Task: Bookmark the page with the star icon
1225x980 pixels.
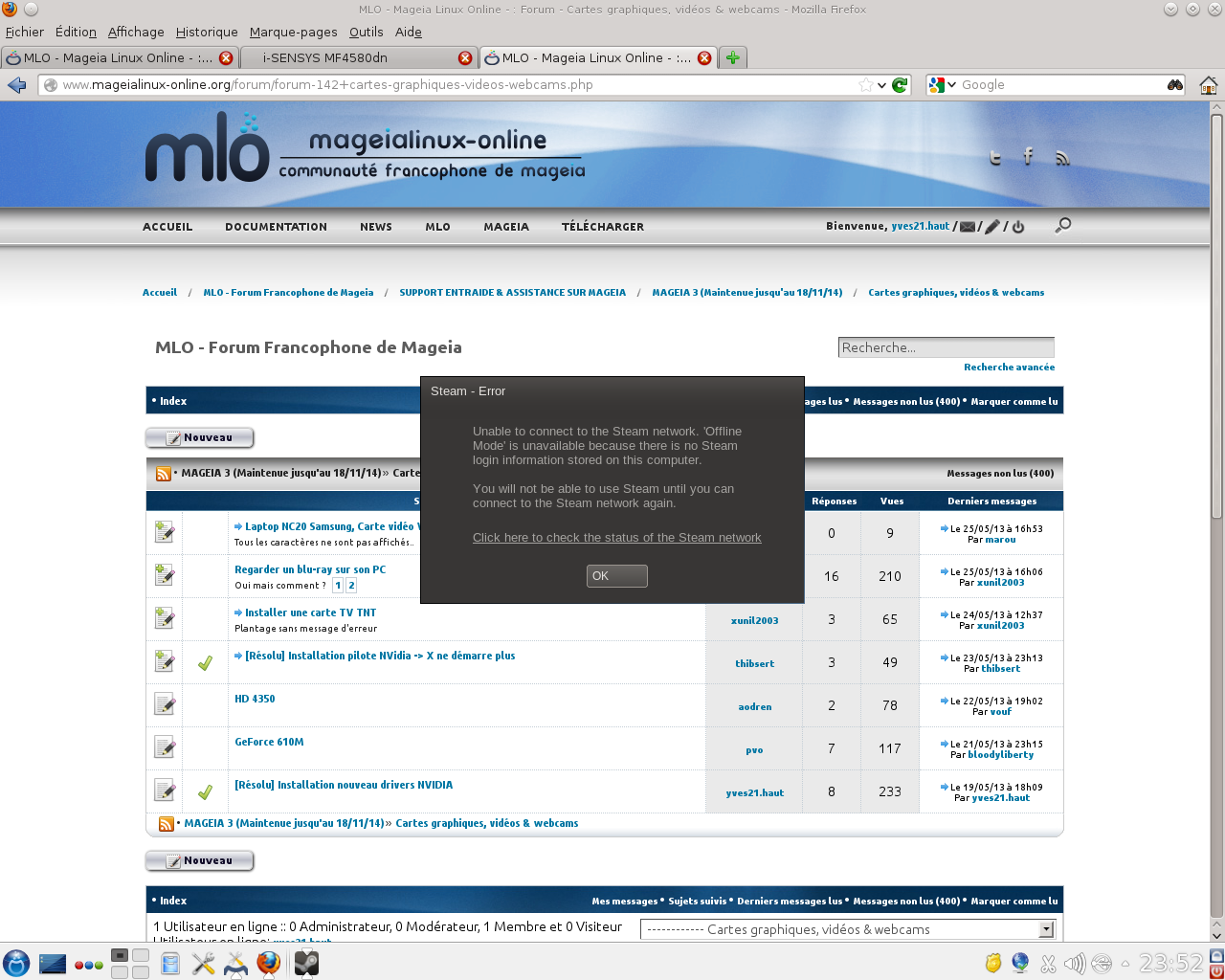Action: point(866,85)
